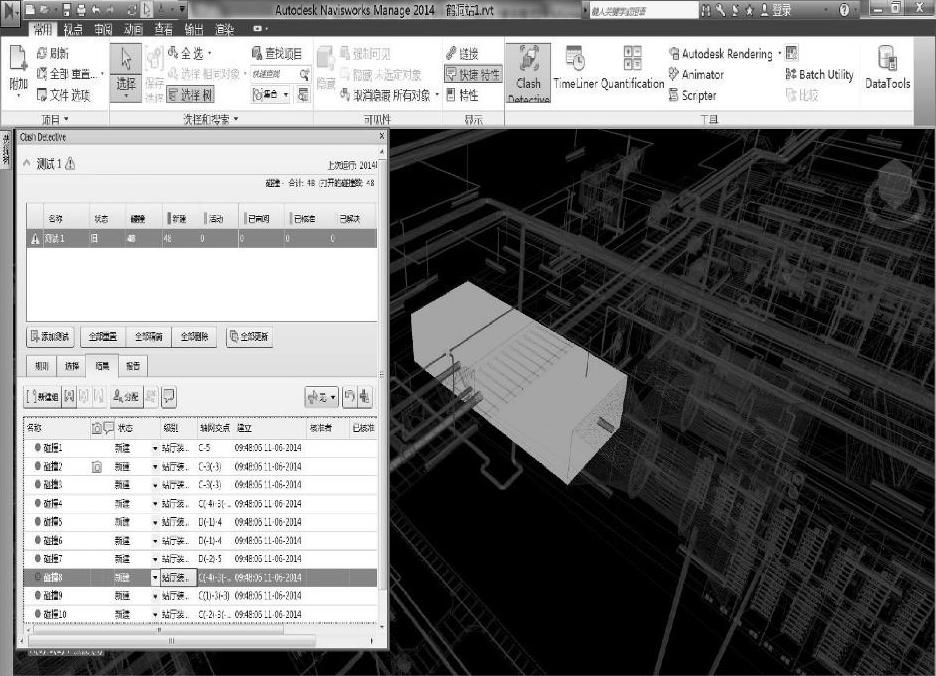The height and width of the screenshot is (676, 936).
Task: Expand the 项目 ribbon panel arrow
Action: [66, 119]
